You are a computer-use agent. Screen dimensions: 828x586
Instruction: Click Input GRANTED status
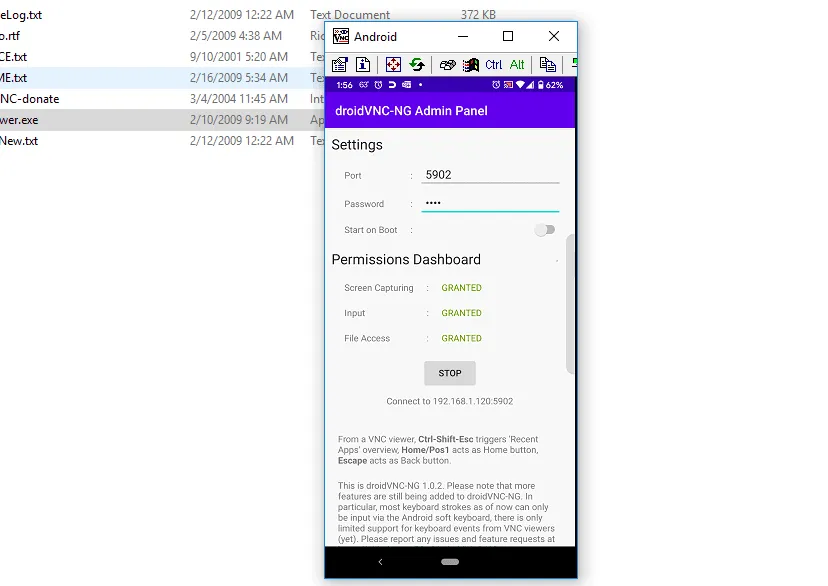(462, 313)
